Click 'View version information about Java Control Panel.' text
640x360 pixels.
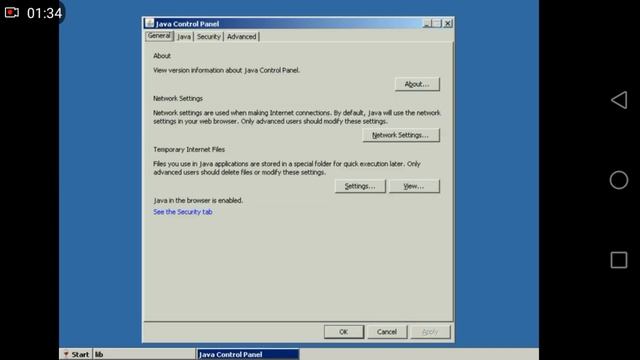[x=227, y=70]
